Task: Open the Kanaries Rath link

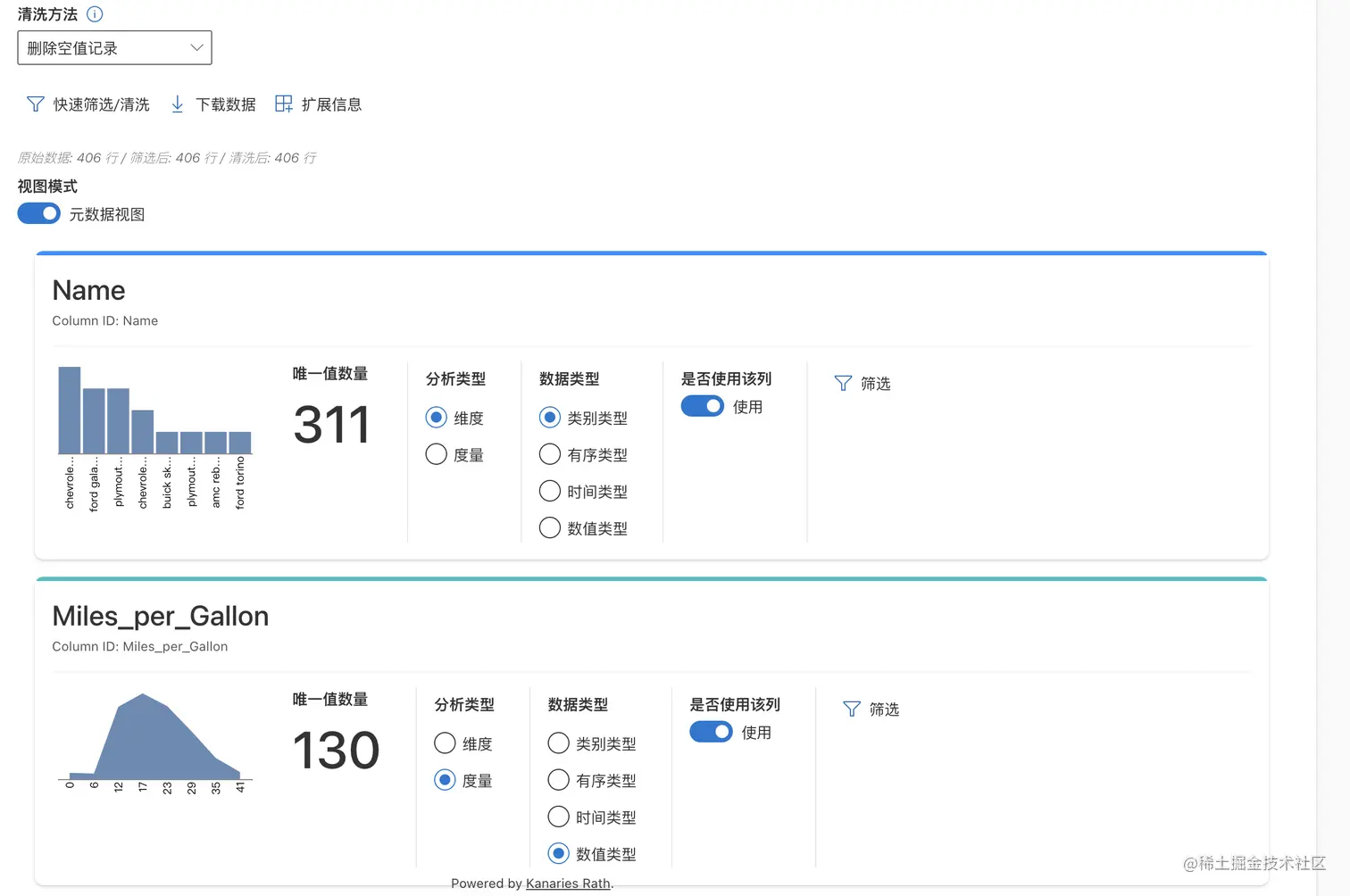Action: coord(567,883)
